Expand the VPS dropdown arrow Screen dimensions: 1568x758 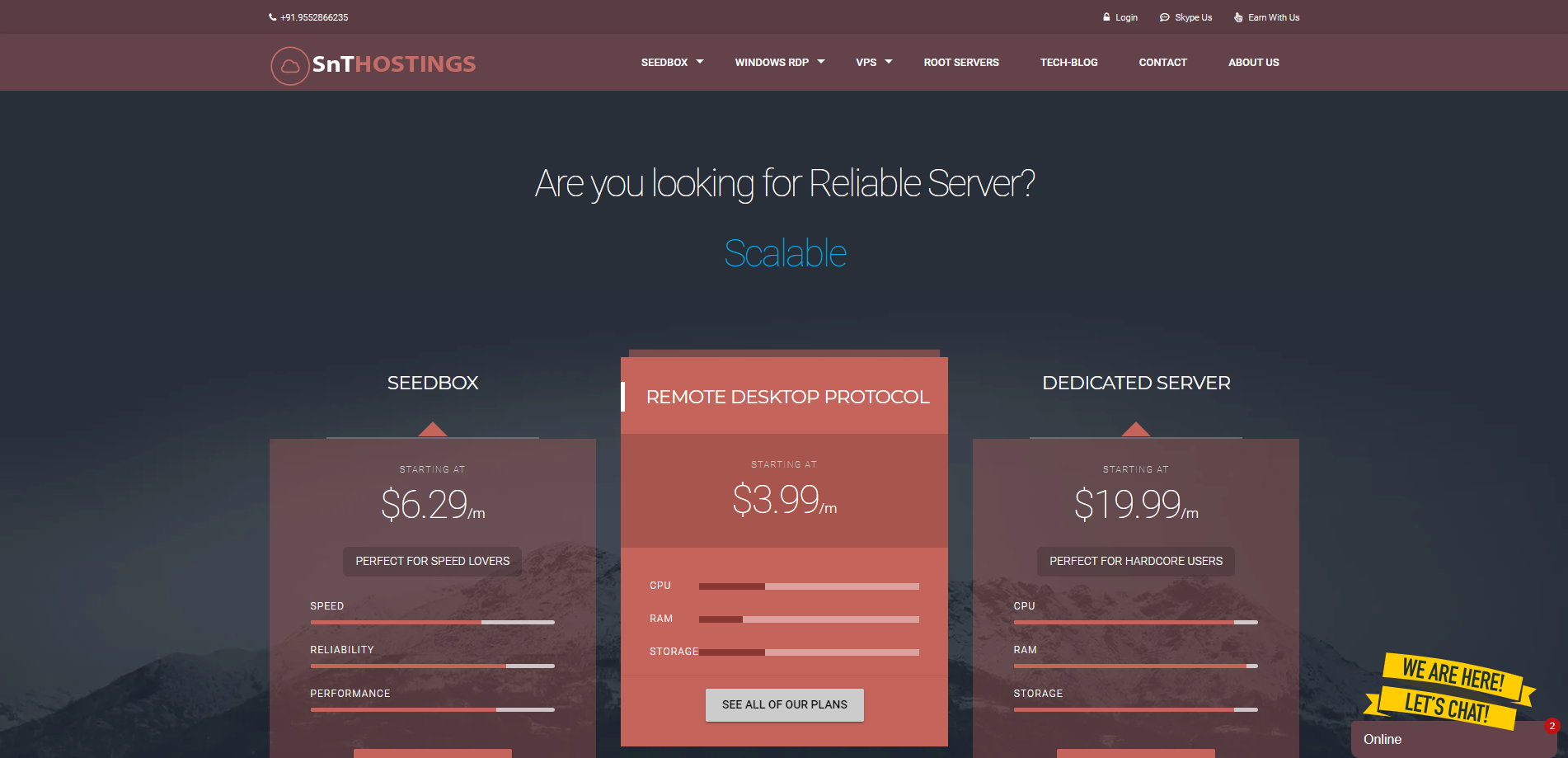coord(889,62)
